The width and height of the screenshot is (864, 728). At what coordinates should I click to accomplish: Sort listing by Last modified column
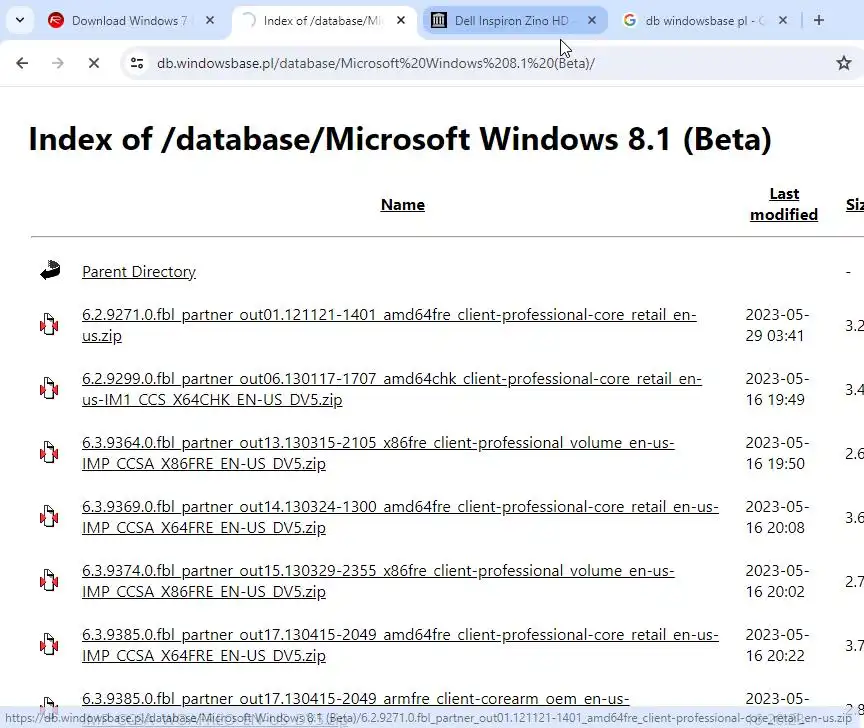click(x=784, y=204)
